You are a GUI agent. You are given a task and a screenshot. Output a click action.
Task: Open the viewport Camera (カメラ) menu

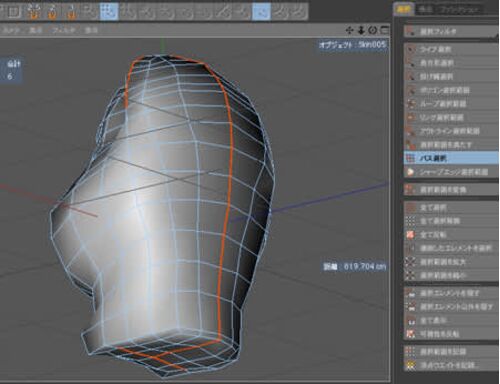11,30
